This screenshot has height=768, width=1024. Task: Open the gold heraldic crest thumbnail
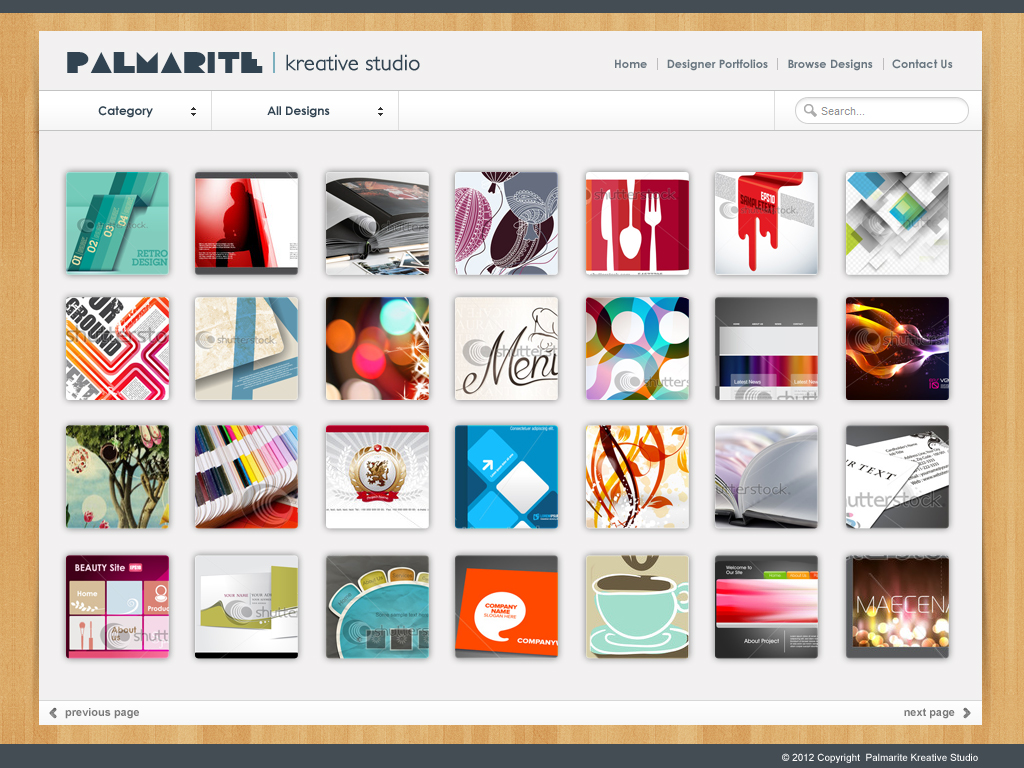click(377, 477)
